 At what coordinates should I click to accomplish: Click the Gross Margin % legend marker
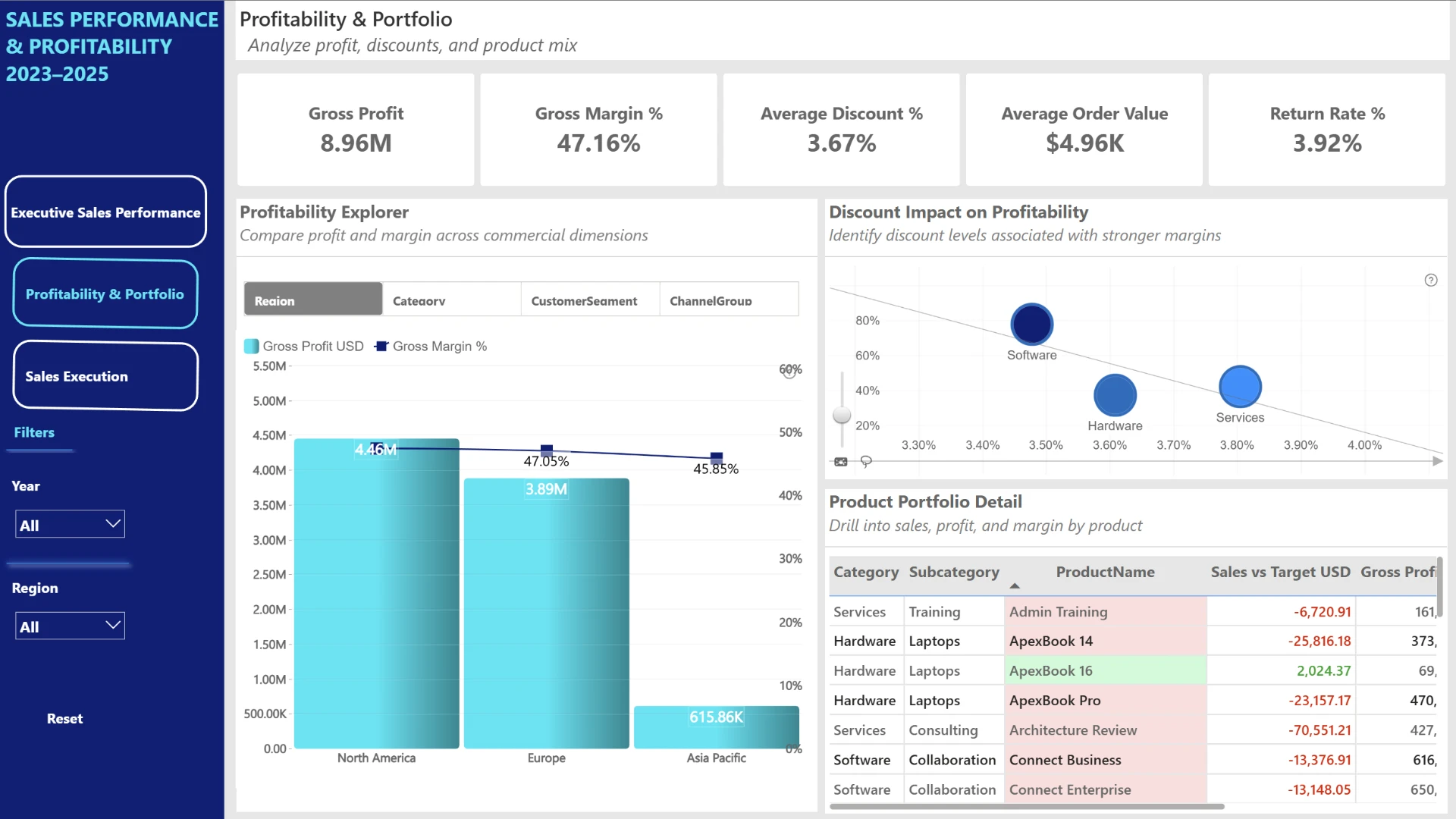[x=381, y=347]
